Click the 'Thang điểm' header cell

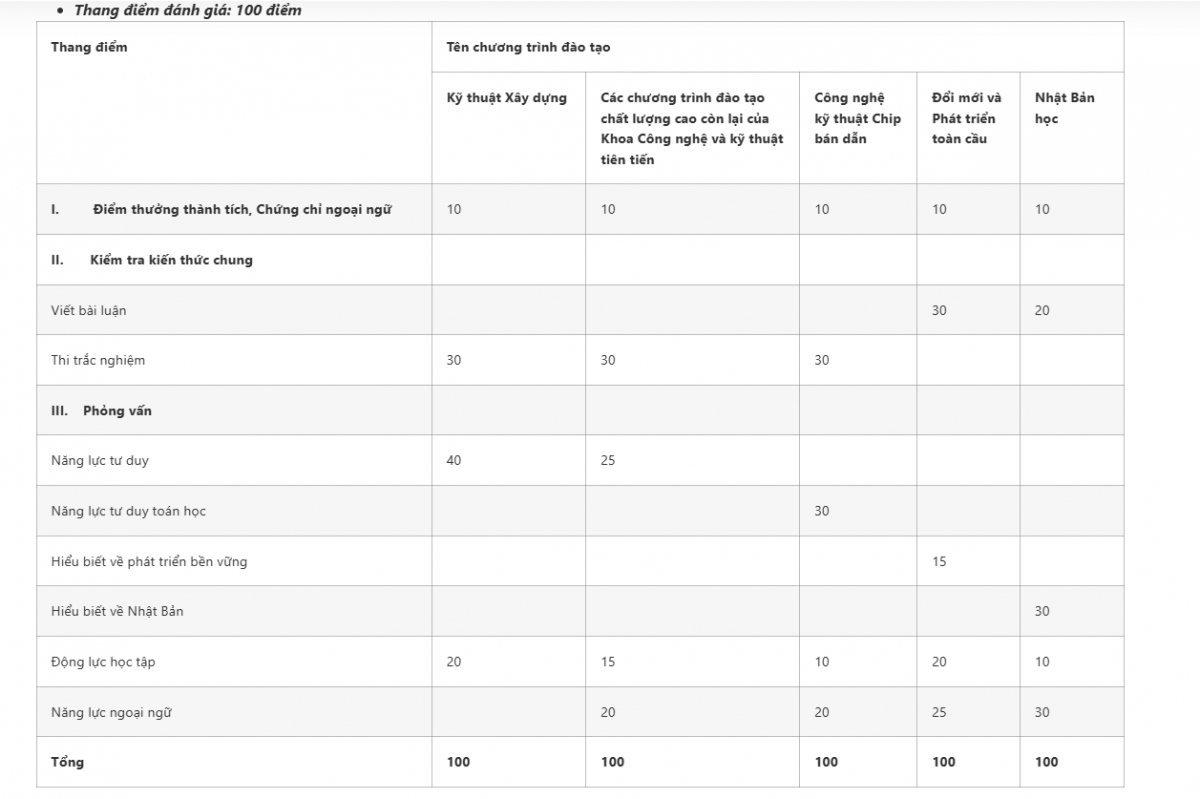(90, 47)
